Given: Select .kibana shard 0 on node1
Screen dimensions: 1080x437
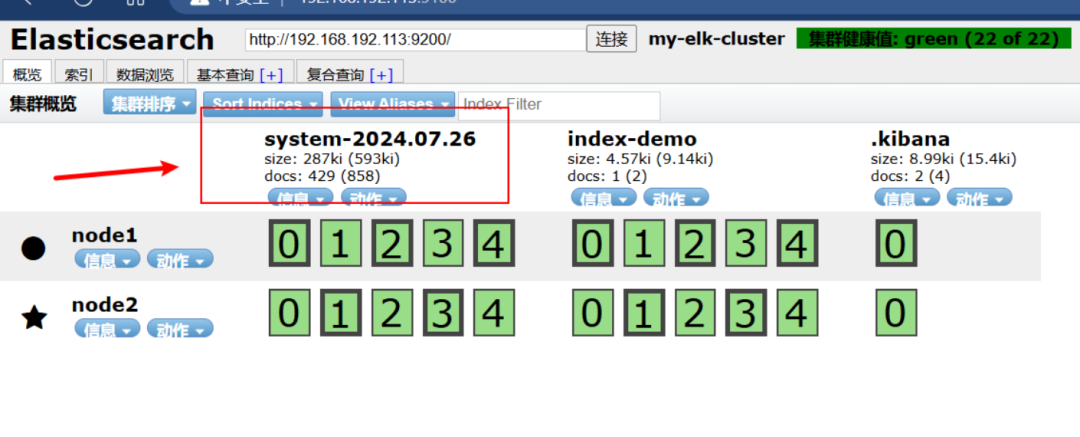Looking at the screenshot, I should pyautogui.click(x=896, y=243).
